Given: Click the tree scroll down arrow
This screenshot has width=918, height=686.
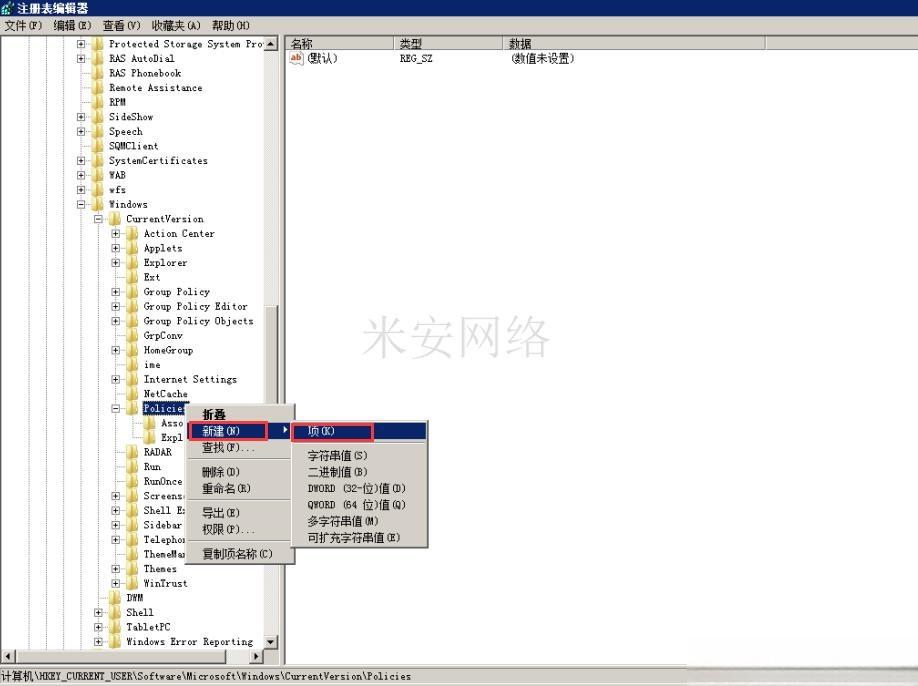Looking at the screenshot, I should tap(270, 642).
